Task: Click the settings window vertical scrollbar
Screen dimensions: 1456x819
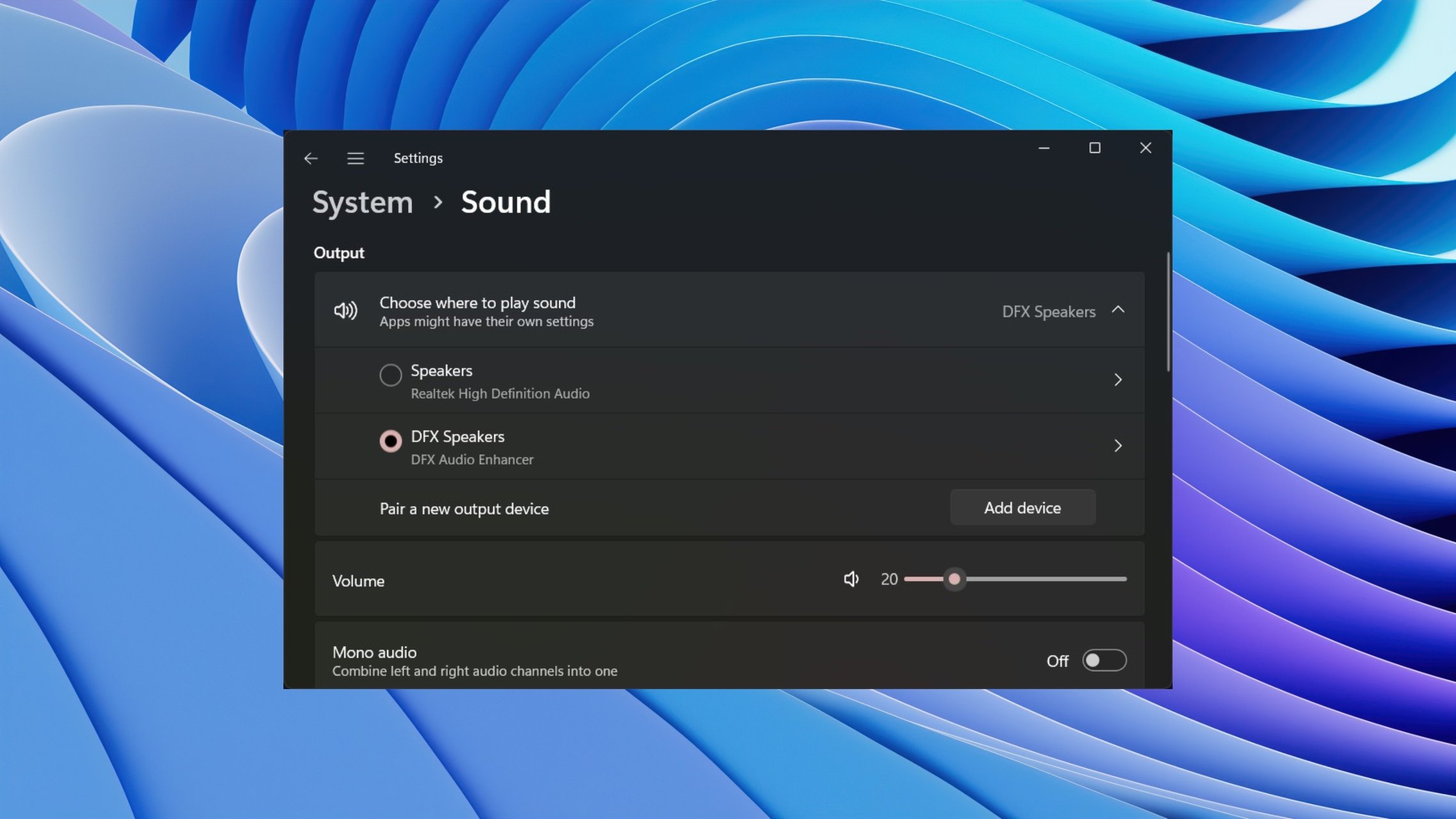Action: point(1168,312)
